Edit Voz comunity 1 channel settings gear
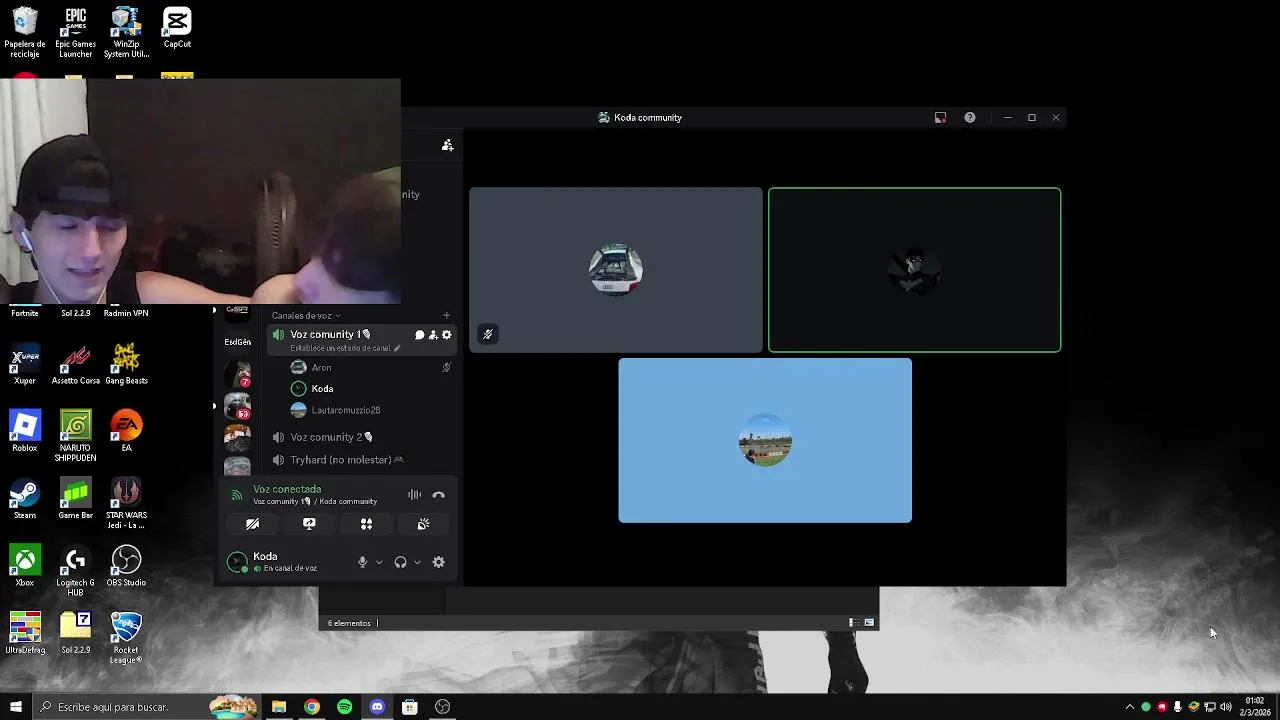Image resolution: width=1280 pixels, height=720 pixels. click(x=447, y=335)
